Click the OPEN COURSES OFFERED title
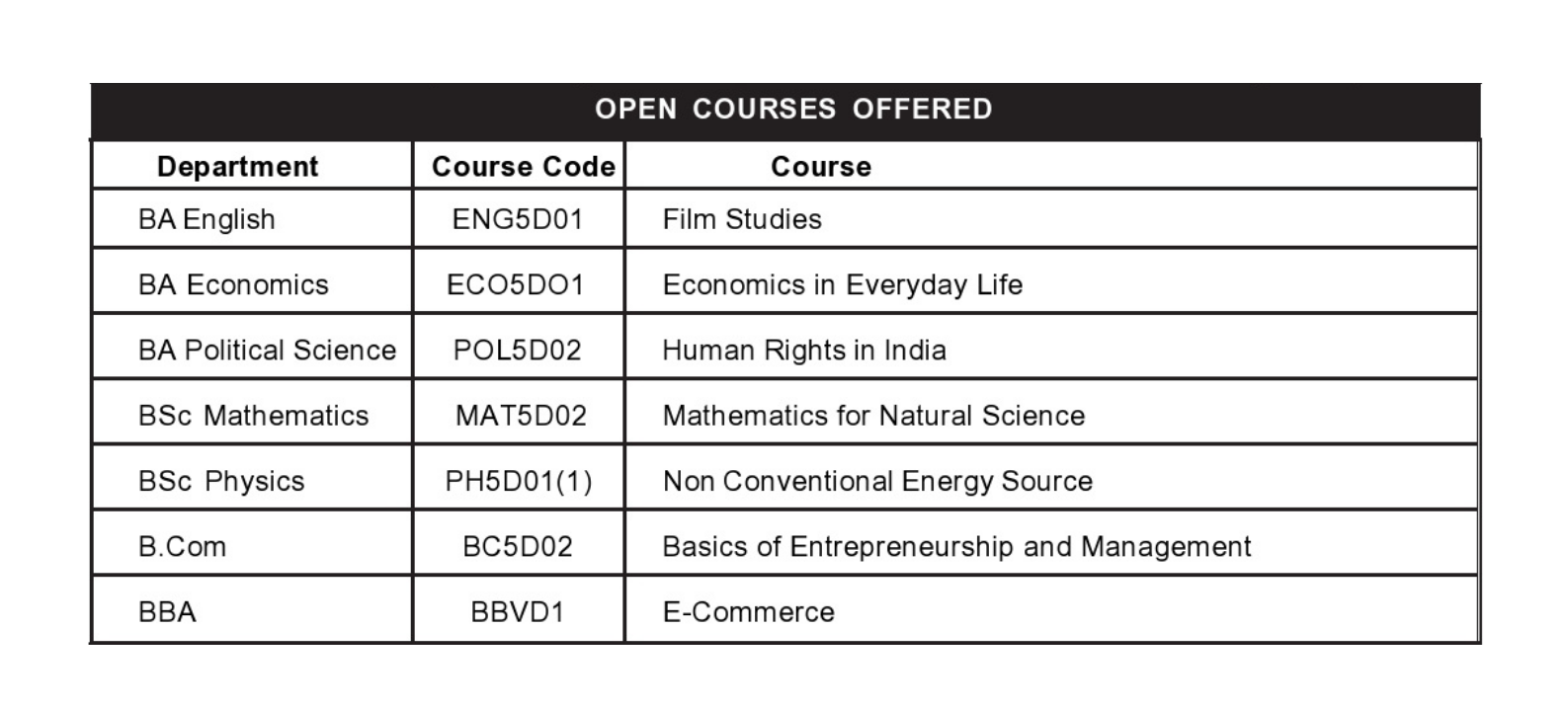1568x708 pixels. click(x=793, y=109)
